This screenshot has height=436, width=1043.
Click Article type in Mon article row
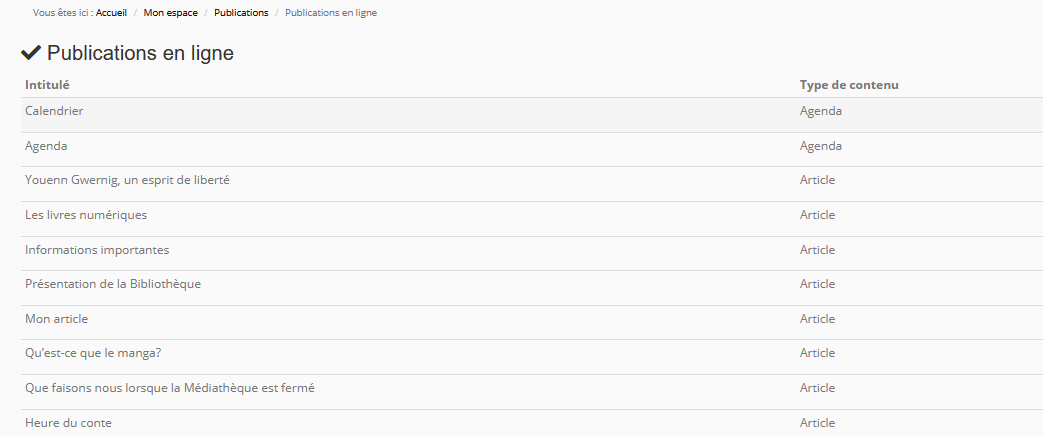[817, 319]
